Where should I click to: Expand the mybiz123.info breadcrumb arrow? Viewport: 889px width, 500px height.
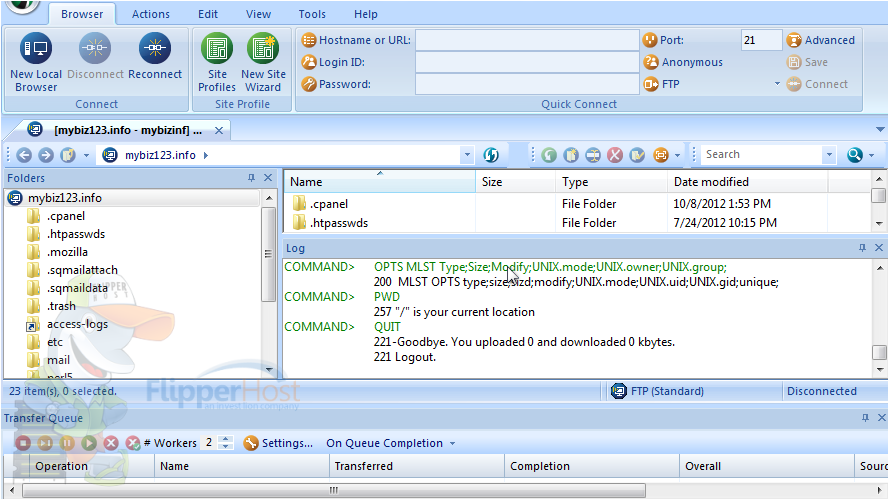tap(206, 155)
